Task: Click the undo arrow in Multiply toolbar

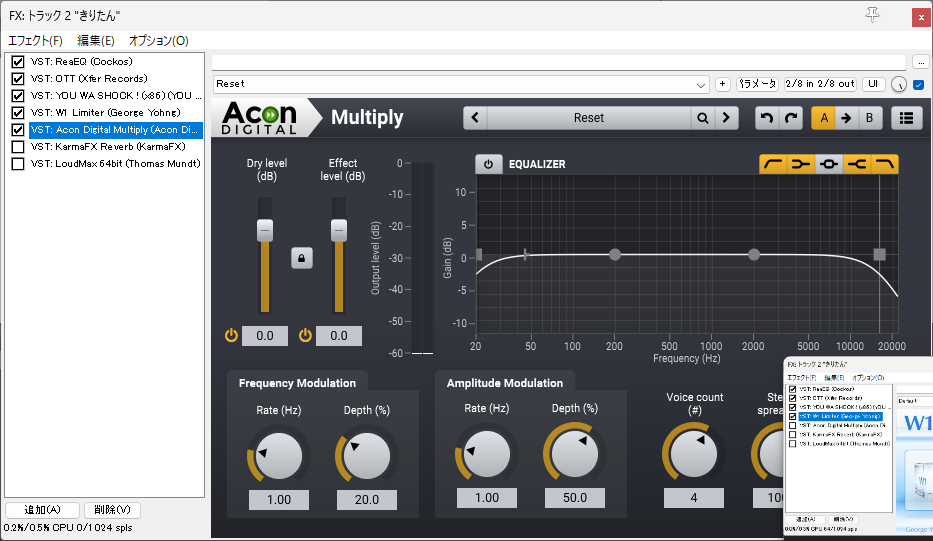Action: click(x=767, y=118)
